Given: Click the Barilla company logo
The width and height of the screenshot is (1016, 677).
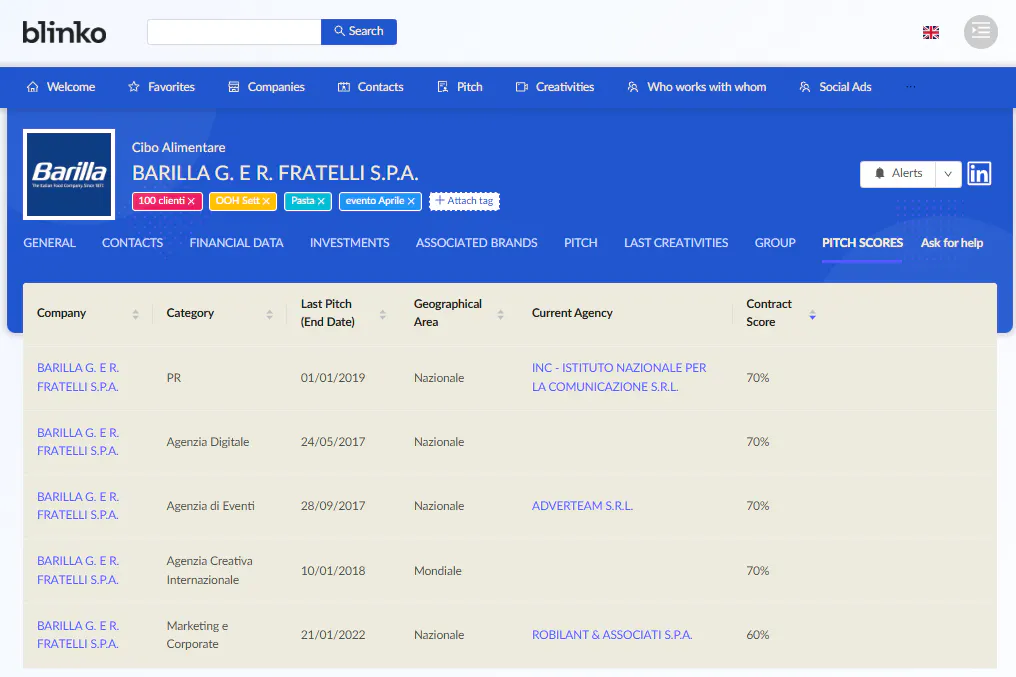Looking at the screenshot, I should 69,174.
